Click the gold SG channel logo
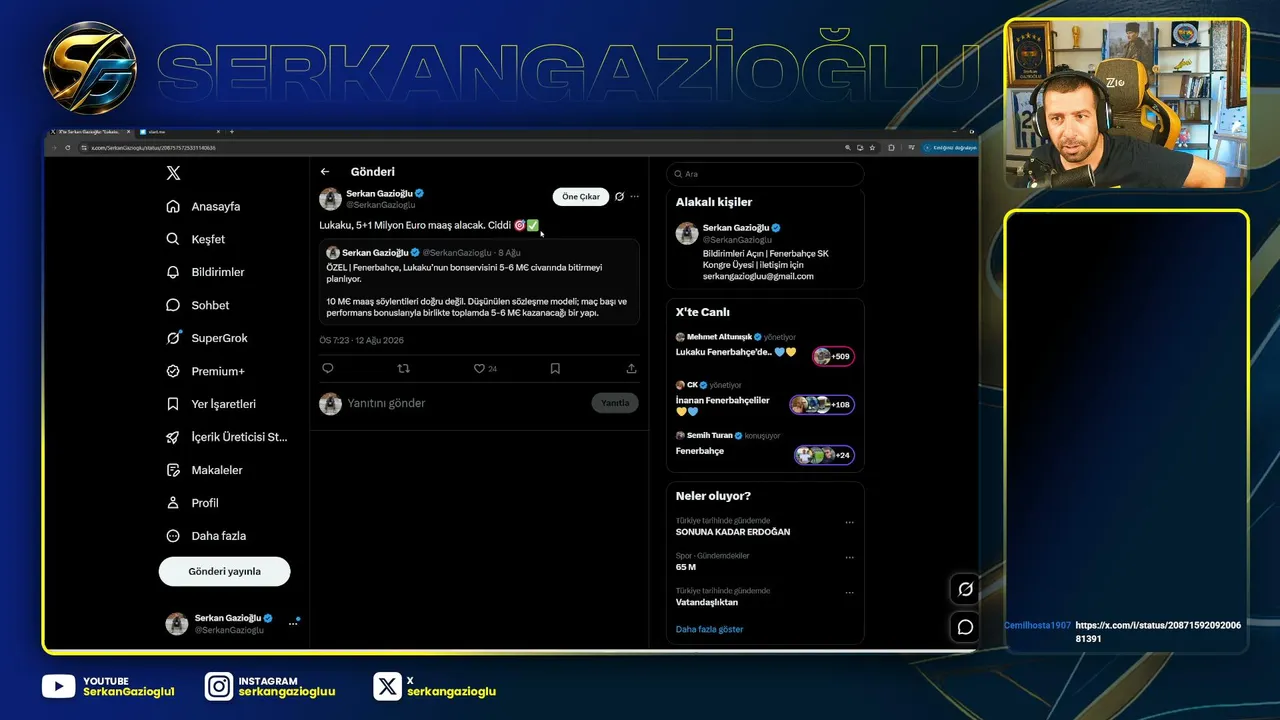The width and height of the screenshot is (1280, 720). [90, 68]
